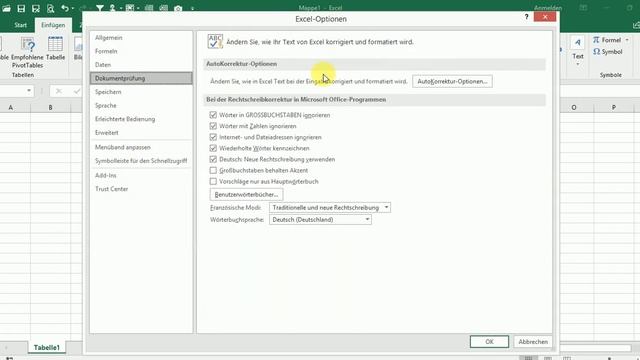Click the Formel pi icon

pos(596,40)
